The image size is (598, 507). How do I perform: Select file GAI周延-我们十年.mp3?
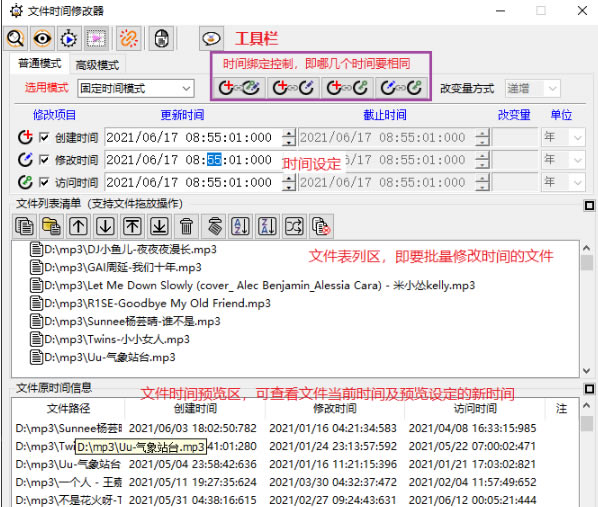point(116,267)
